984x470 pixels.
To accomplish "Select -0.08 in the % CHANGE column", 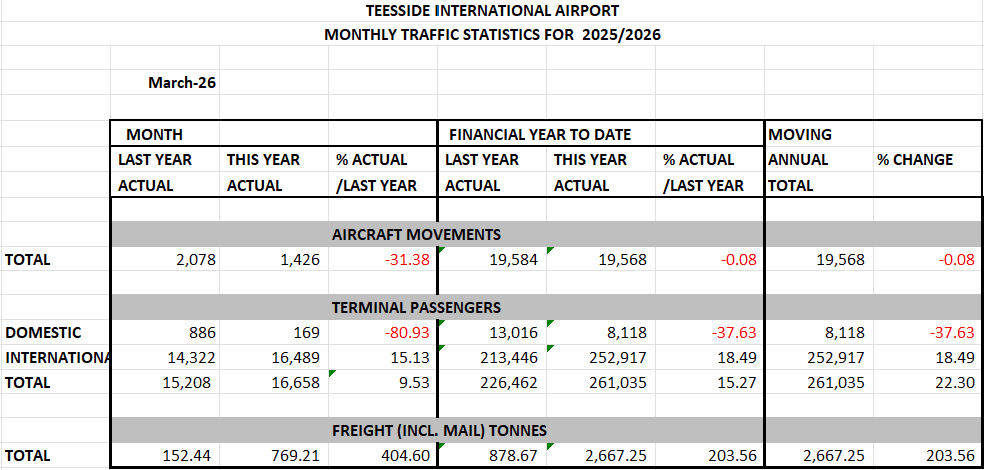I will click(x=928, y=260).
